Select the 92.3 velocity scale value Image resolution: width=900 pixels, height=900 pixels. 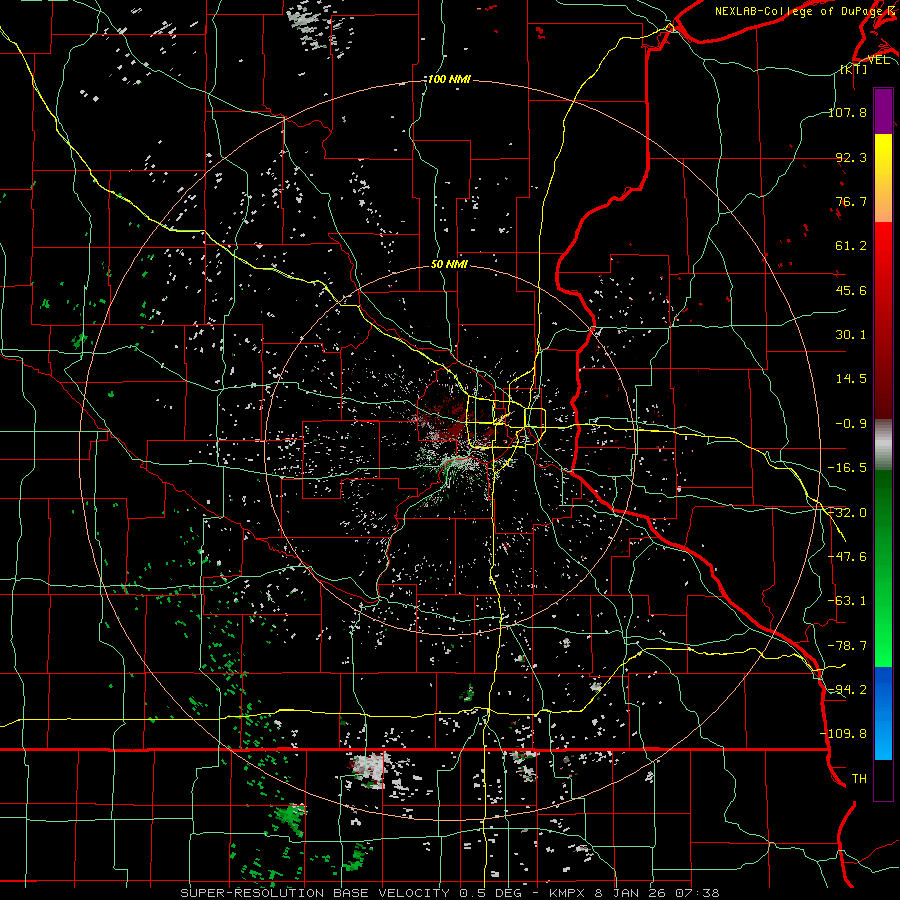point(851,157)
